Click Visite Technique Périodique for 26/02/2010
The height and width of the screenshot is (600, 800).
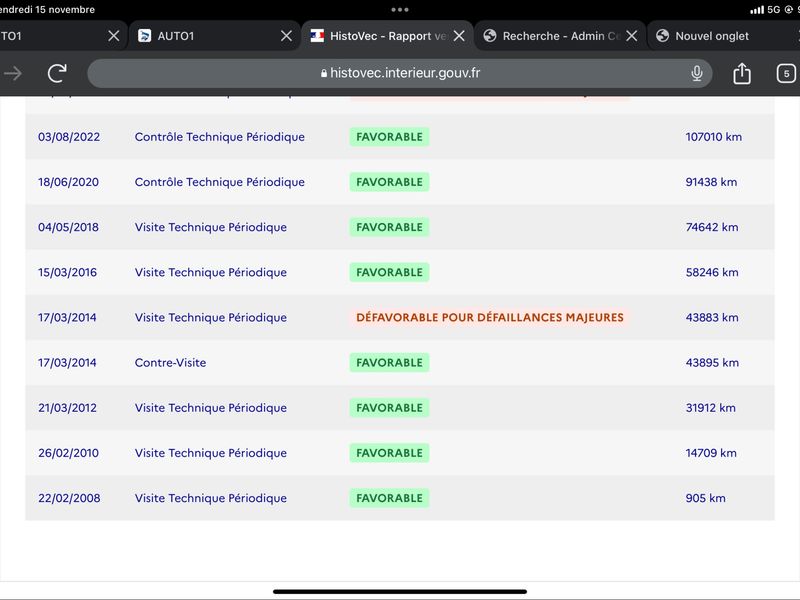211,453
